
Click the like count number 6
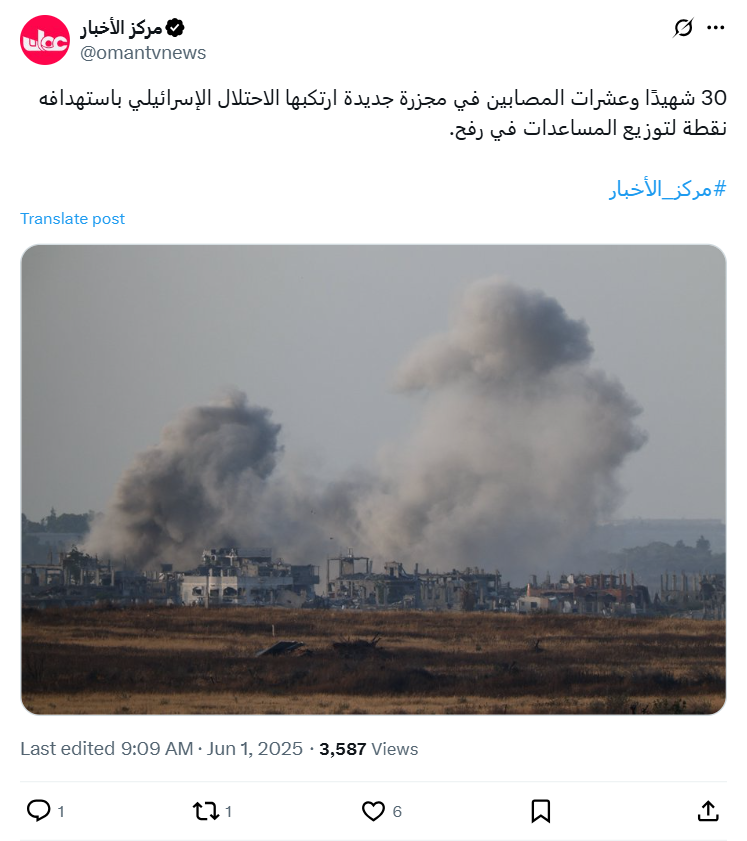[x=397, y=812]
